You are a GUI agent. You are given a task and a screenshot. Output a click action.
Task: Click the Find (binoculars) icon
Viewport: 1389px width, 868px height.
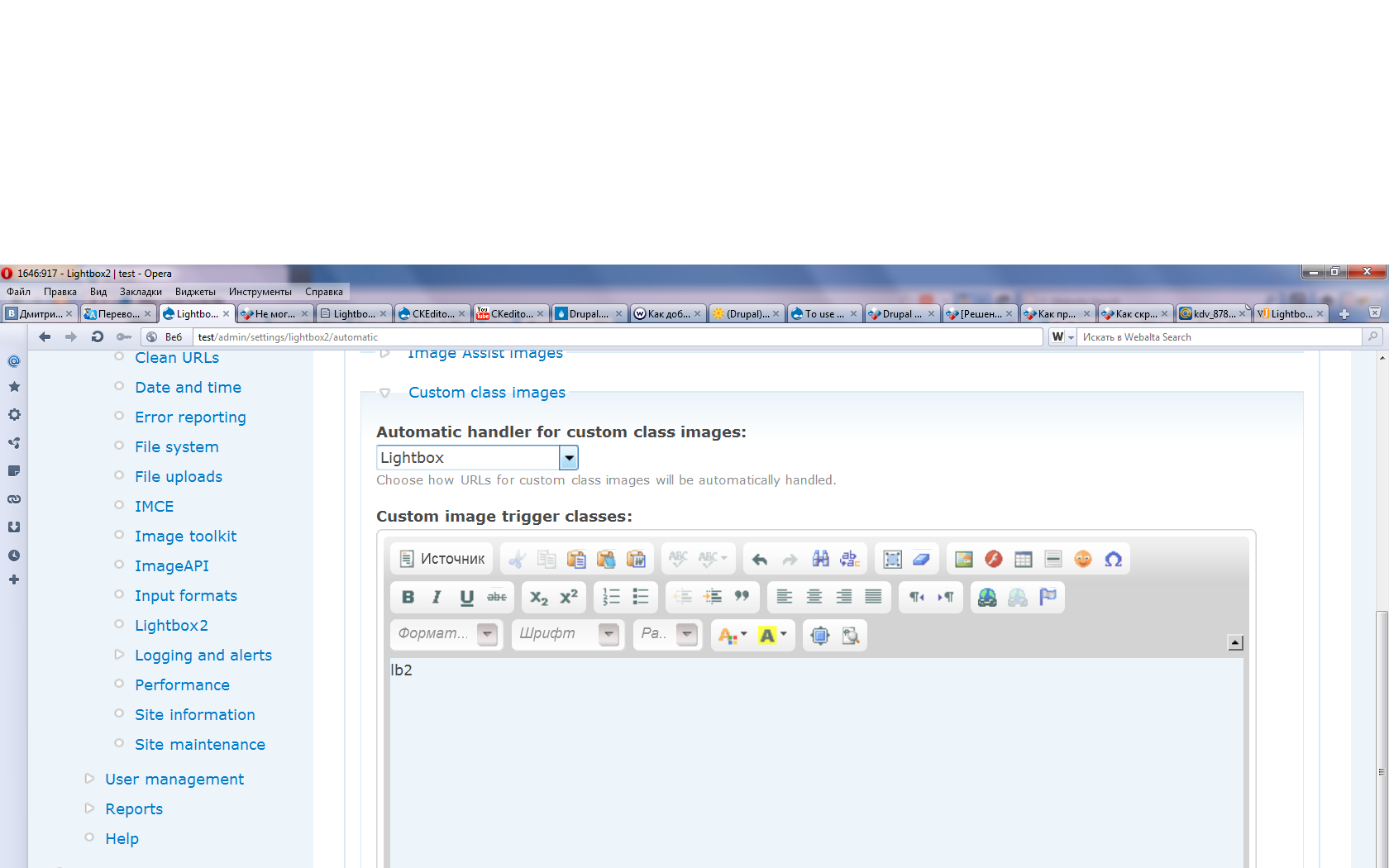(820, 560)
